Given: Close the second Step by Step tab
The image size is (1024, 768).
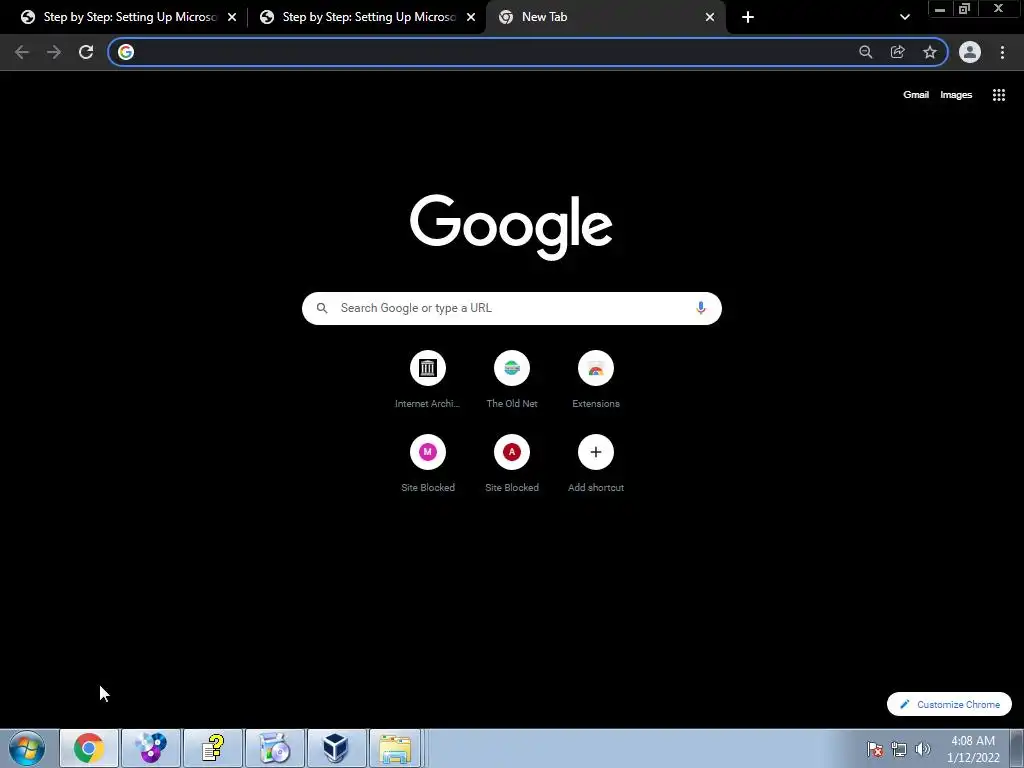Looking at the screenshot, I should tap(471, 17).
